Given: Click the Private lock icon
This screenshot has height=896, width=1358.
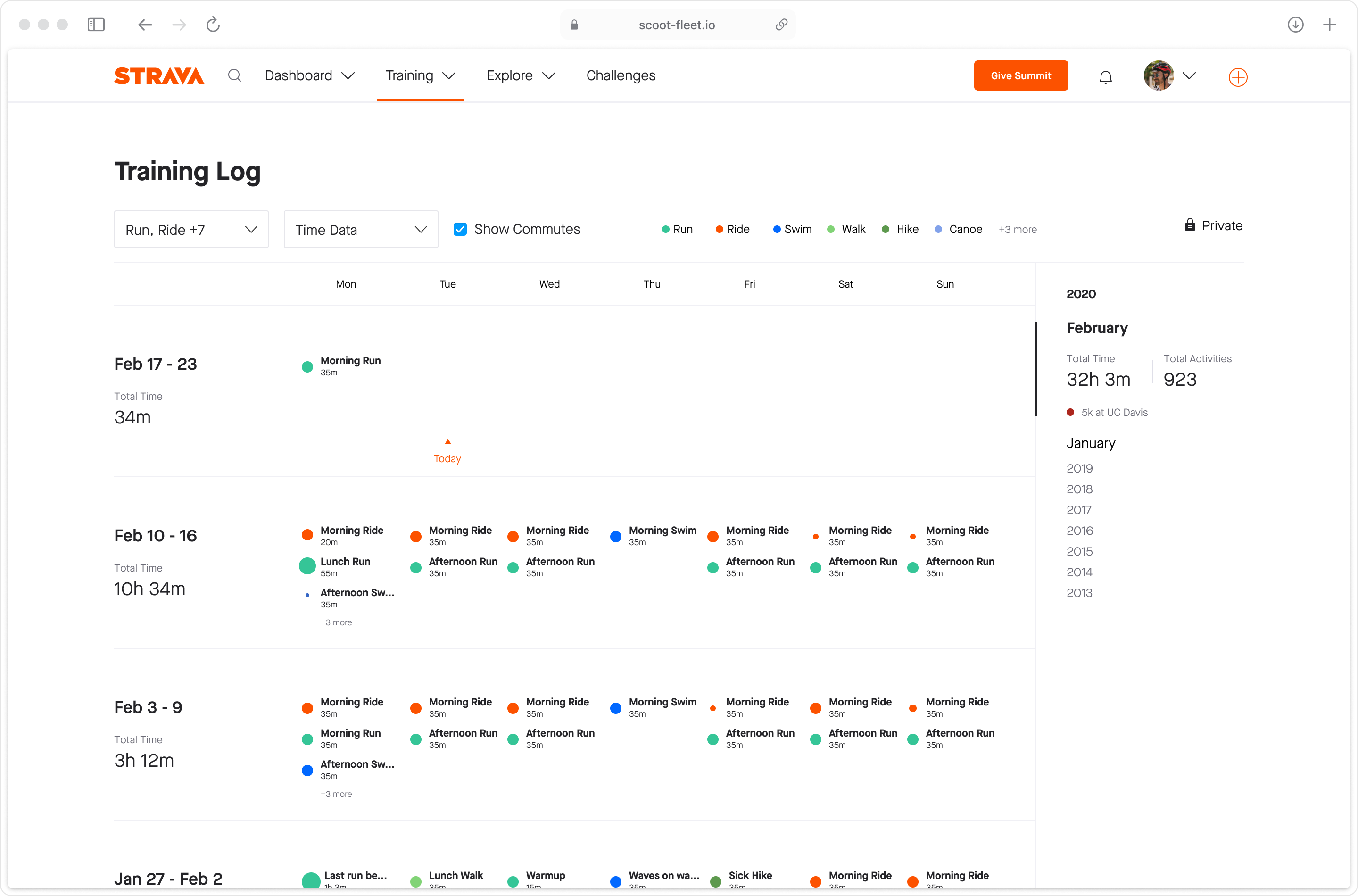Looking at the screenshot, I should [x=1190, y=225].
